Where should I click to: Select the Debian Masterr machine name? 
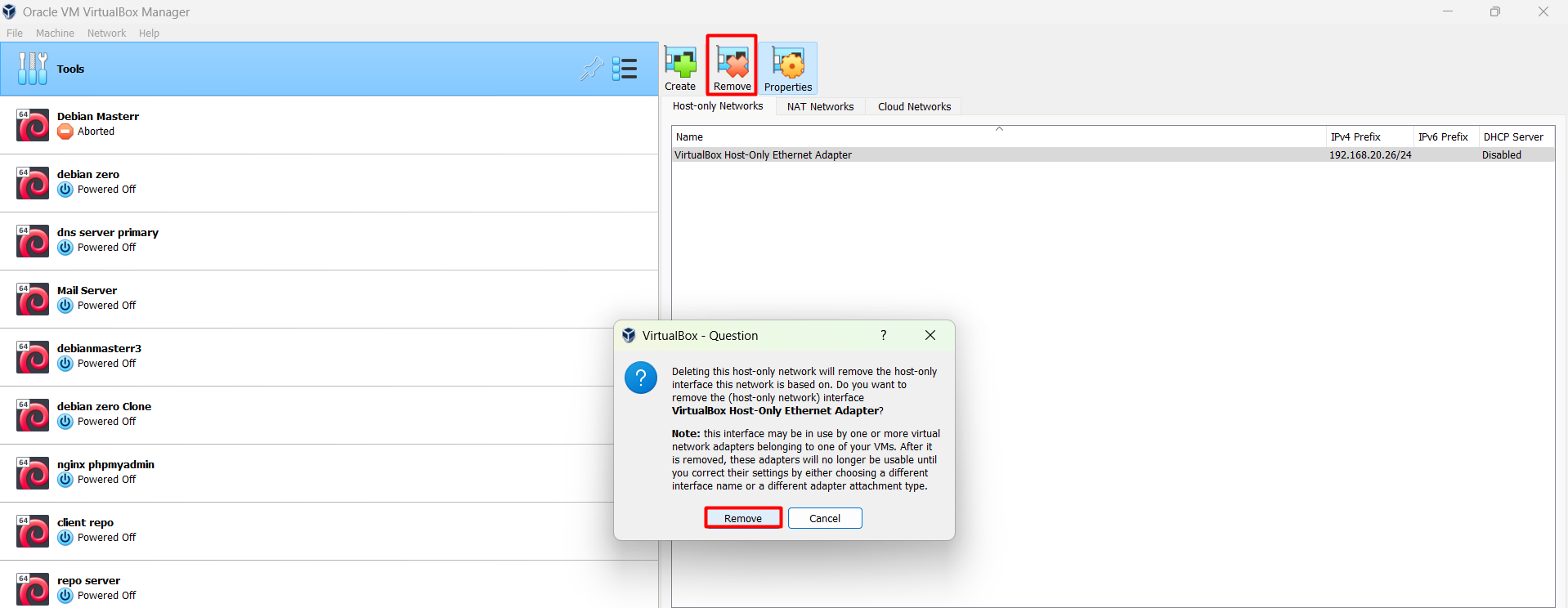tap(98, 117)
